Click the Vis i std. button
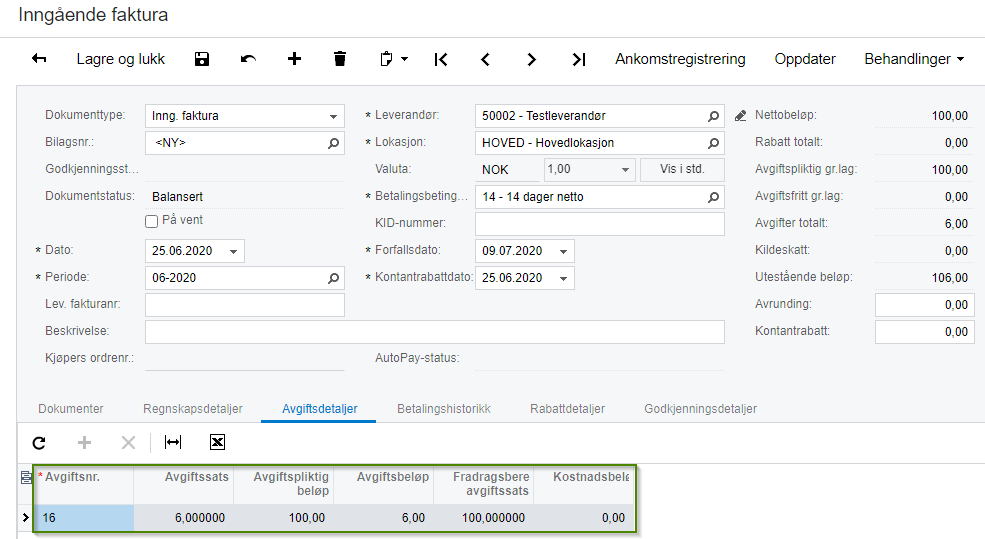 [x=682, y=170]
